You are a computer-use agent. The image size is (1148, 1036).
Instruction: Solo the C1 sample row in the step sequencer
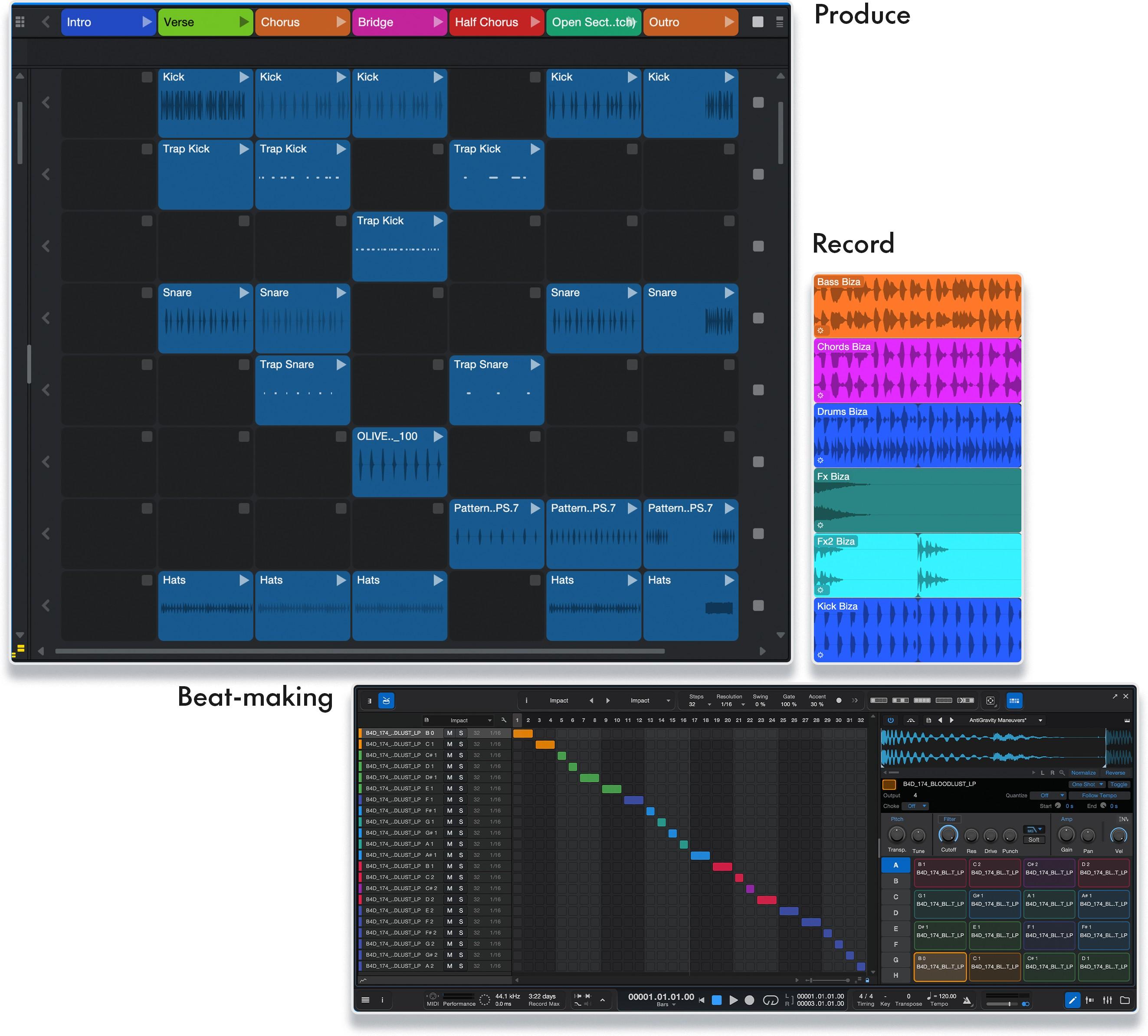[x=461, y=744]
